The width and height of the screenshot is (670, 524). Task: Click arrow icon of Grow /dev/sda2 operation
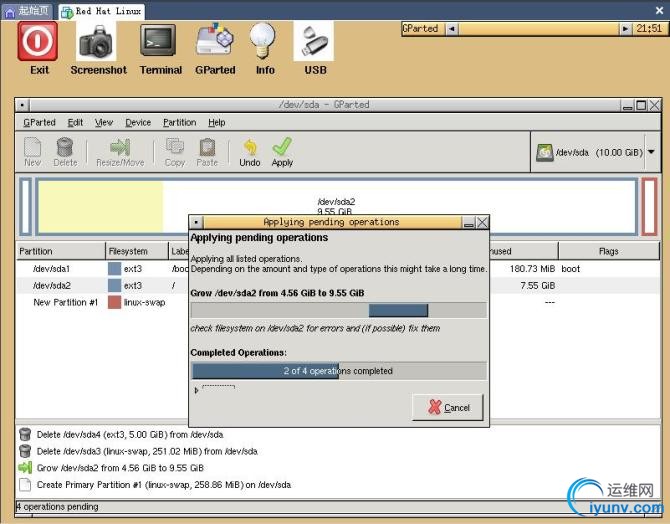25,468
